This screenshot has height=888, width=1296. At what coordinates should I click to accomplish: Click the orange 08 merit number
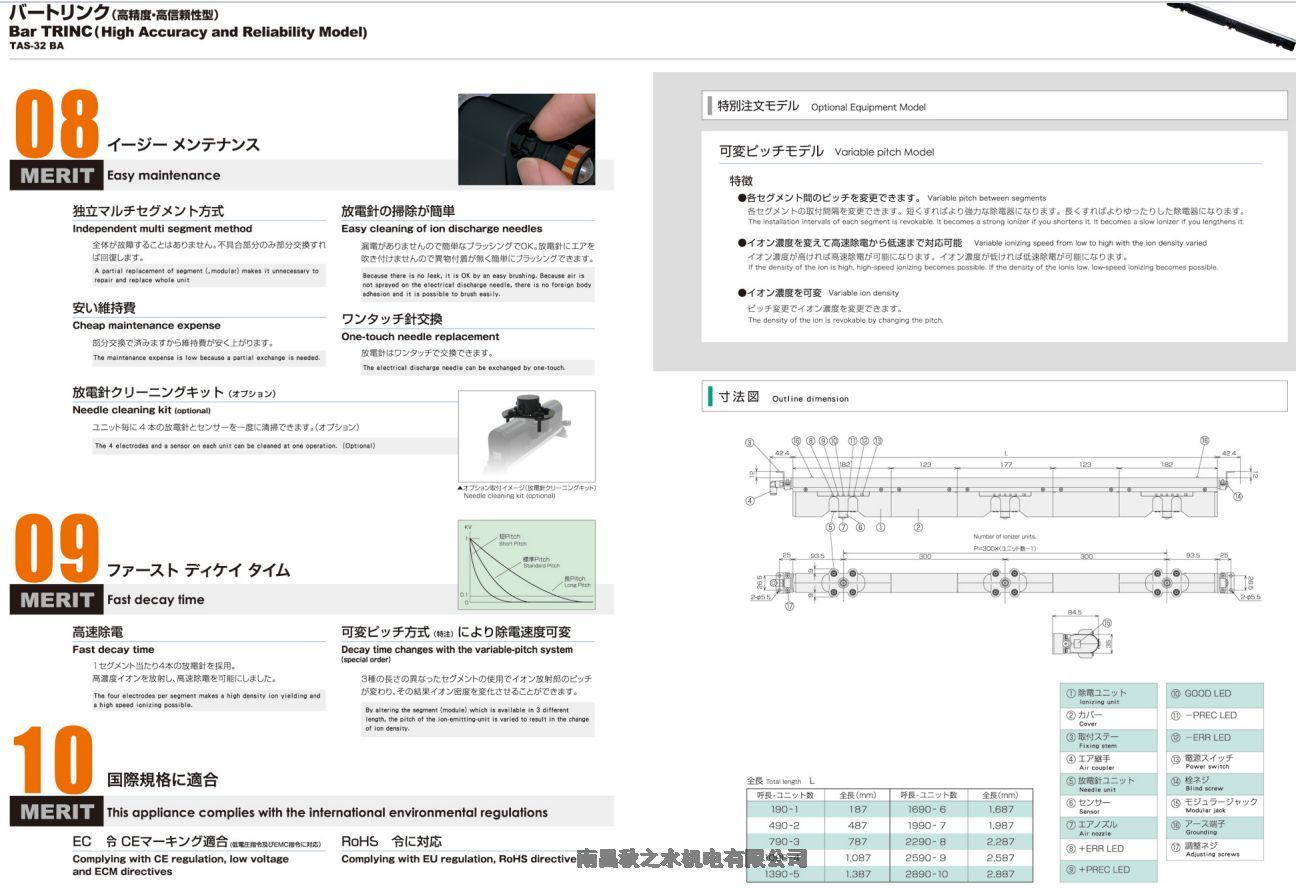58,124
